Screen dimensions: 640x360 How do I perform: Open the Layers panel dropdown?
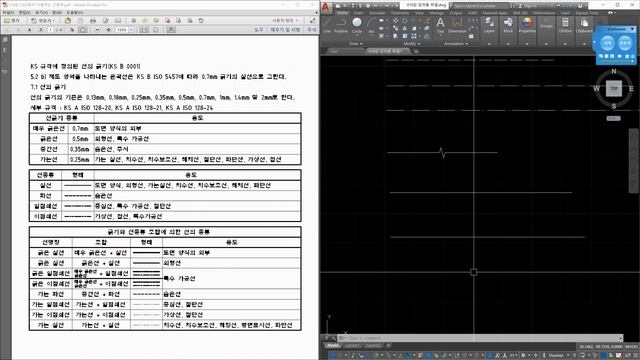click(x=489, y=44)
